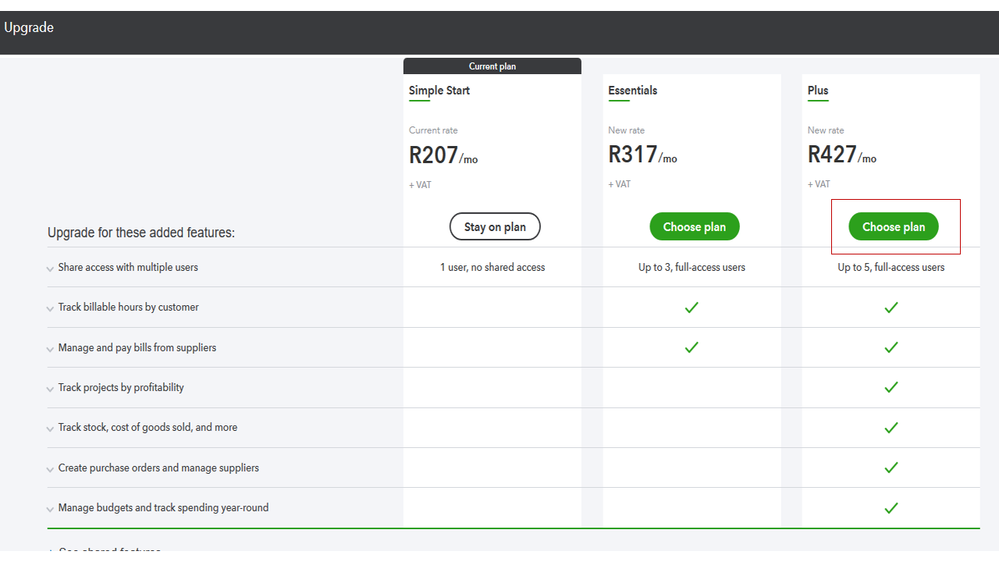Expand the Share access with multiple users feature
Screen dimensions: 999x562
[51, 269]
